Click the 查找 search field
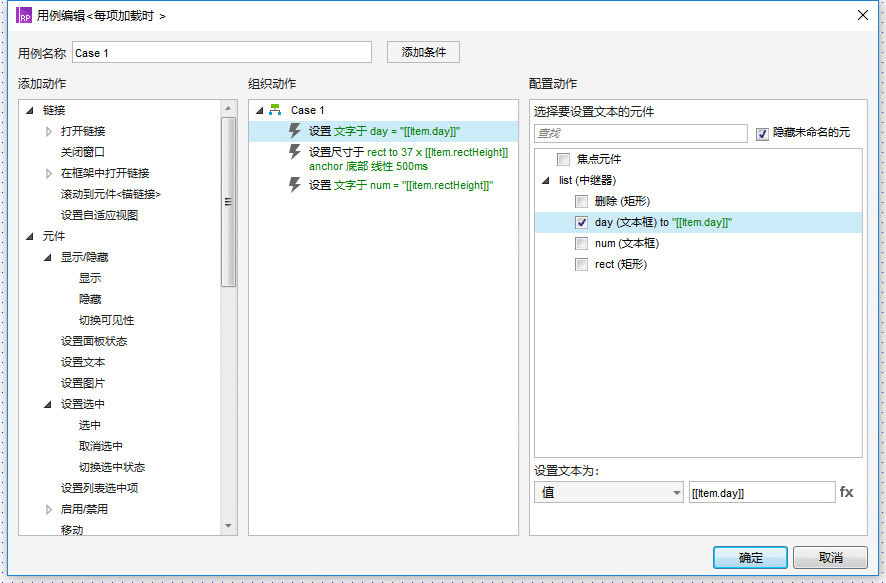Image resolution: width=886 pixels, height=583 pixels. [641, 133]
